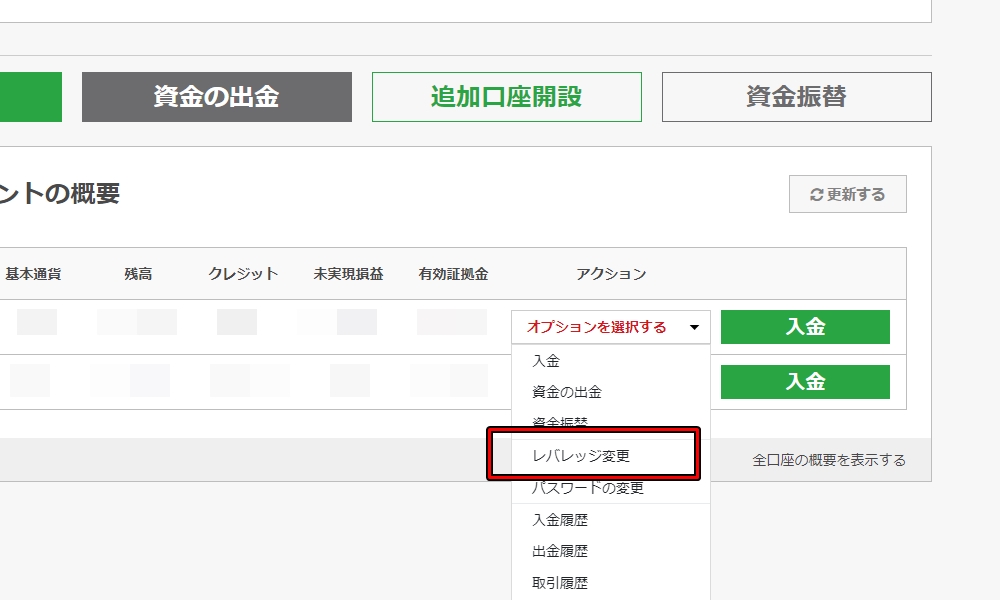Screen dimensions: 1000x600
Task: Open 出金履歴 in the dropdown menu
Action: (558, 551)
